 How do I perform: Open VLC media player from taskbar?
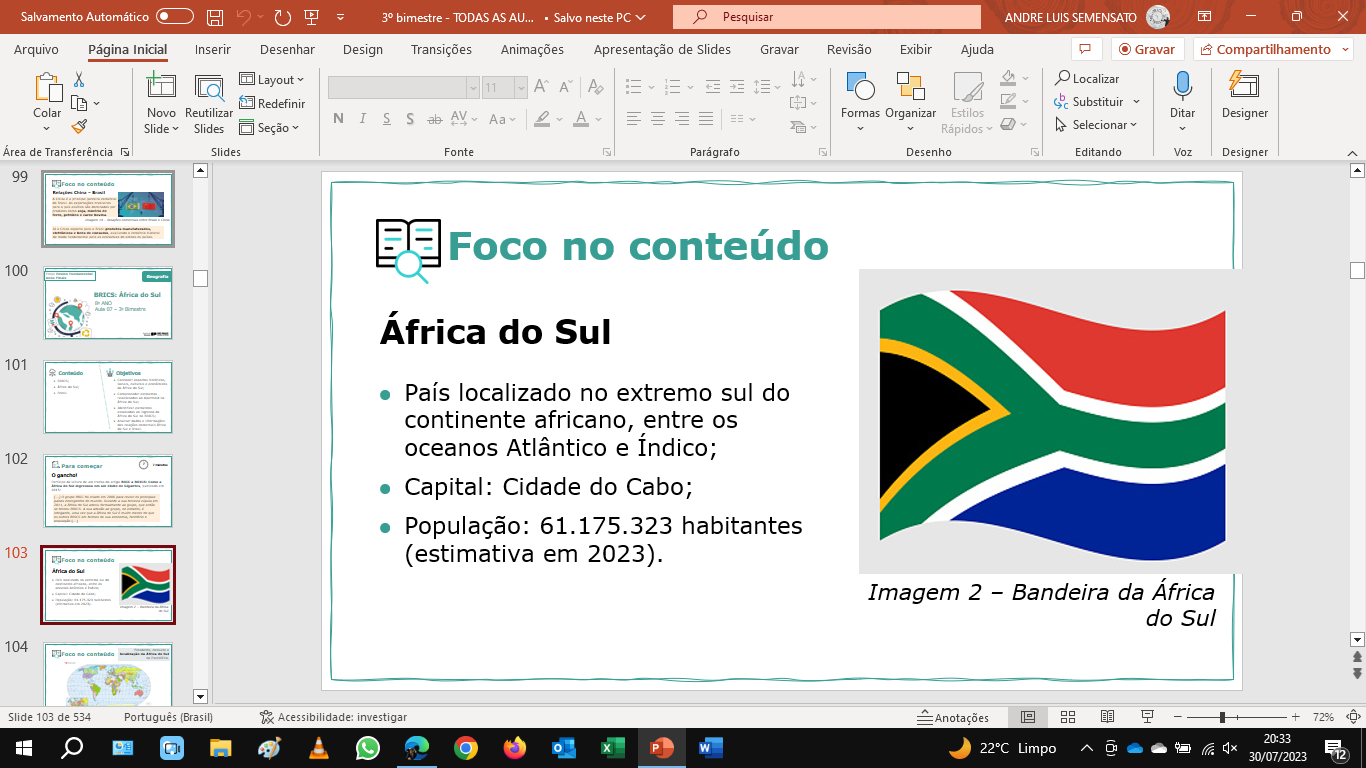click(319, 747)
